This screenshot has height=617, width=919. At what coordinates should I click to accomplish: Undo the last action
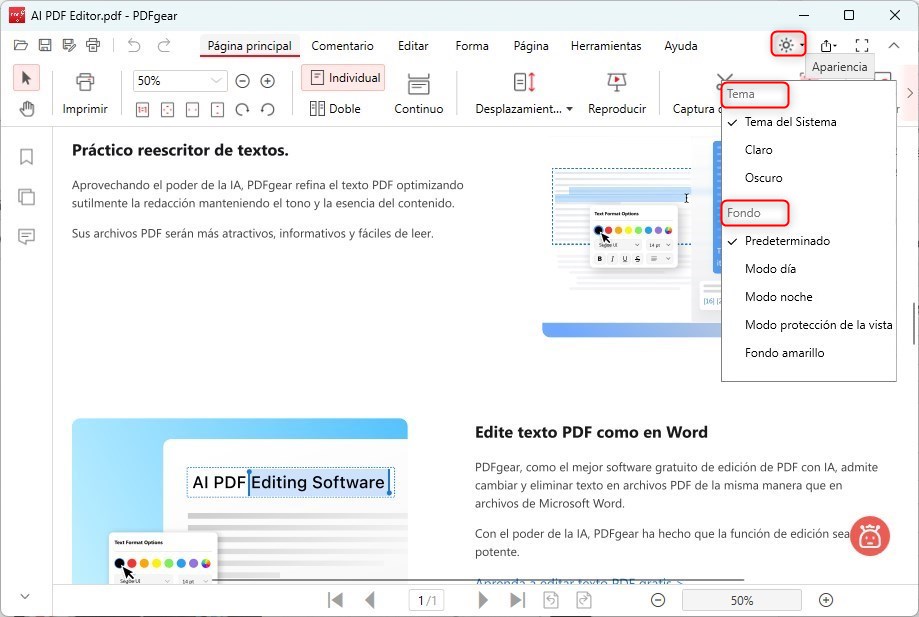134,45
